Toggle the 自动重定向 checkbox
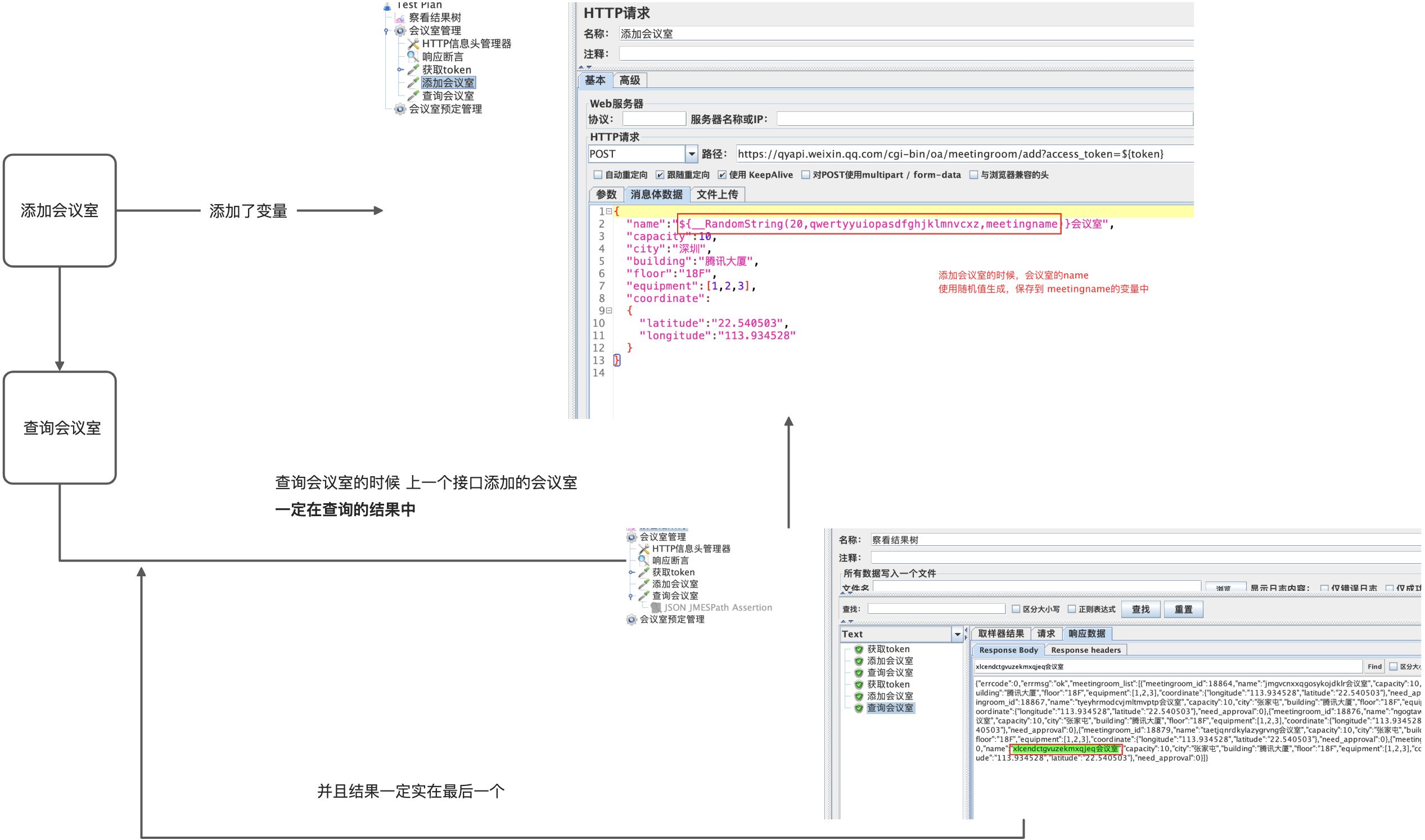1425x840 pixels. click(x=599, y=175)
